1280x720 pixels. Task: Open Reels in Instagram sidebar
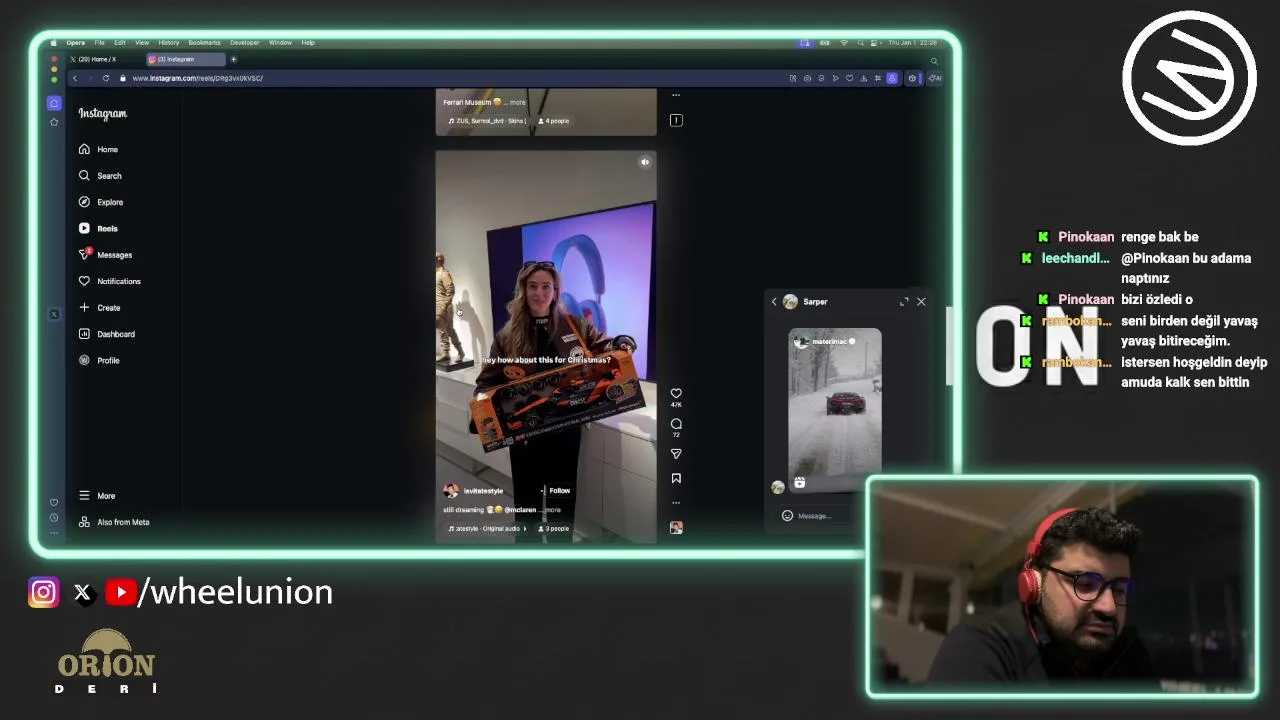tap(99, 228)
